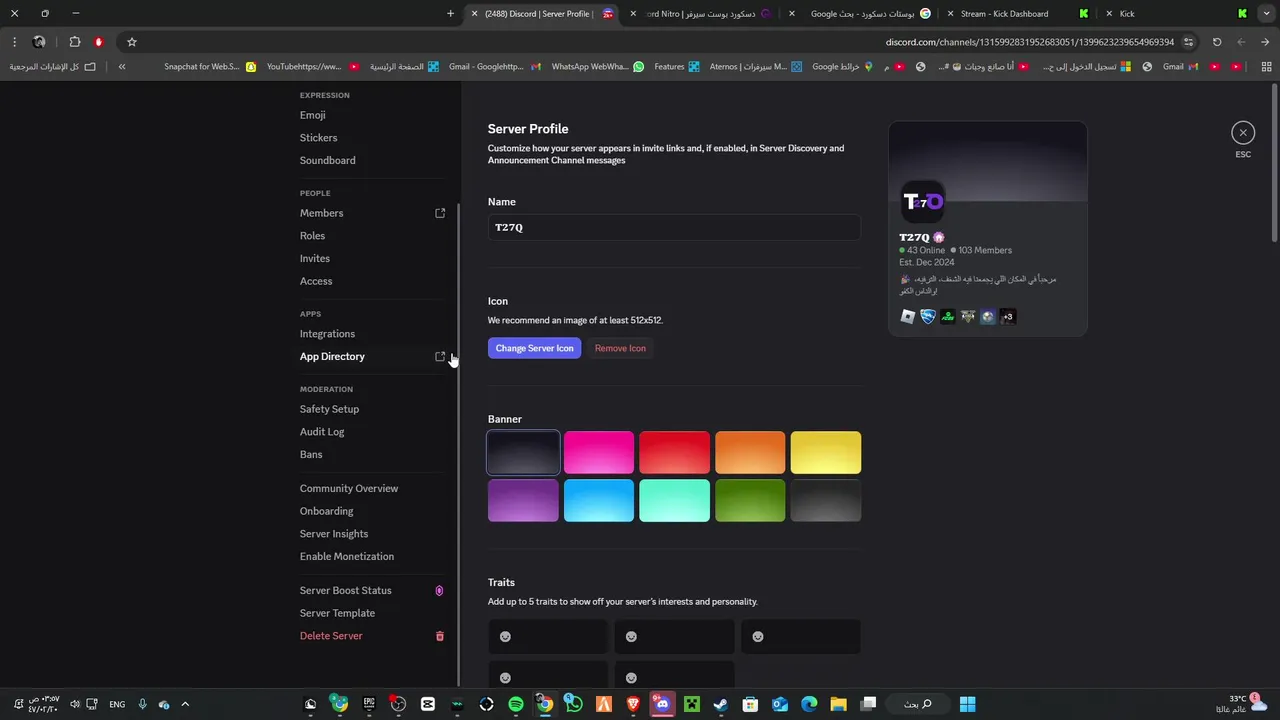Click the trash icon beside Delete Server
Viewport: 1280px width, 720px height.
point(439,636)
